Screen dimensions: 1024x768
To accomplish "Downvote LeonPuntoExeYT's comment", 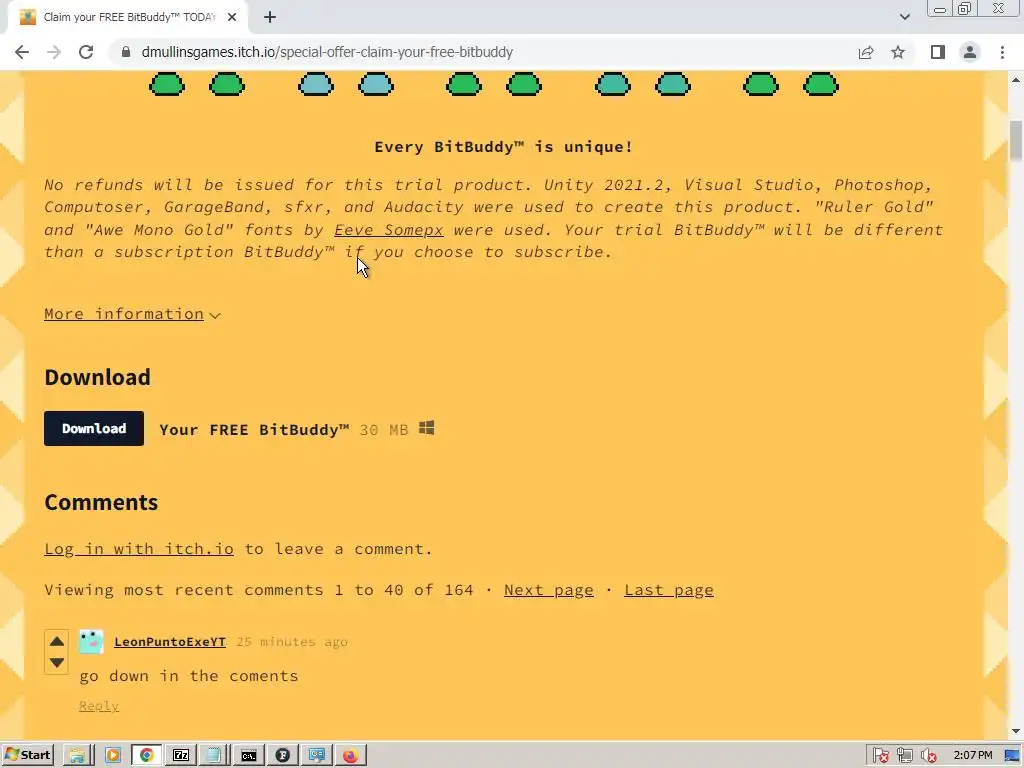I will click(x=57, y=663).
